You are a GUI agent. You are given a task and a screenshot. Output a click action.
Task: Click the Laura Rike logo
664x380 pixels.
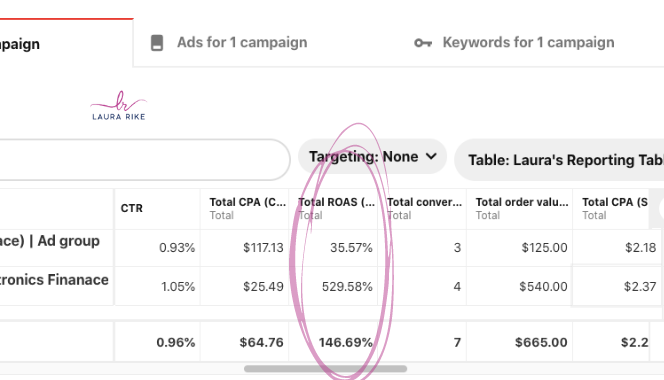pyautogui.click(x=119, y=105)
